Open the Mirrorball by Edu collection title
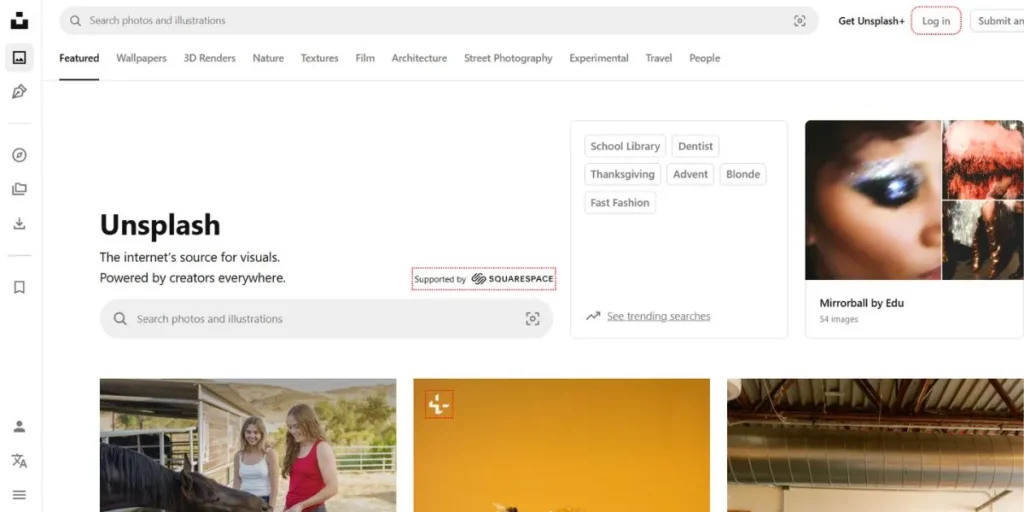1024x512 pixels. [x=861, y=303]
